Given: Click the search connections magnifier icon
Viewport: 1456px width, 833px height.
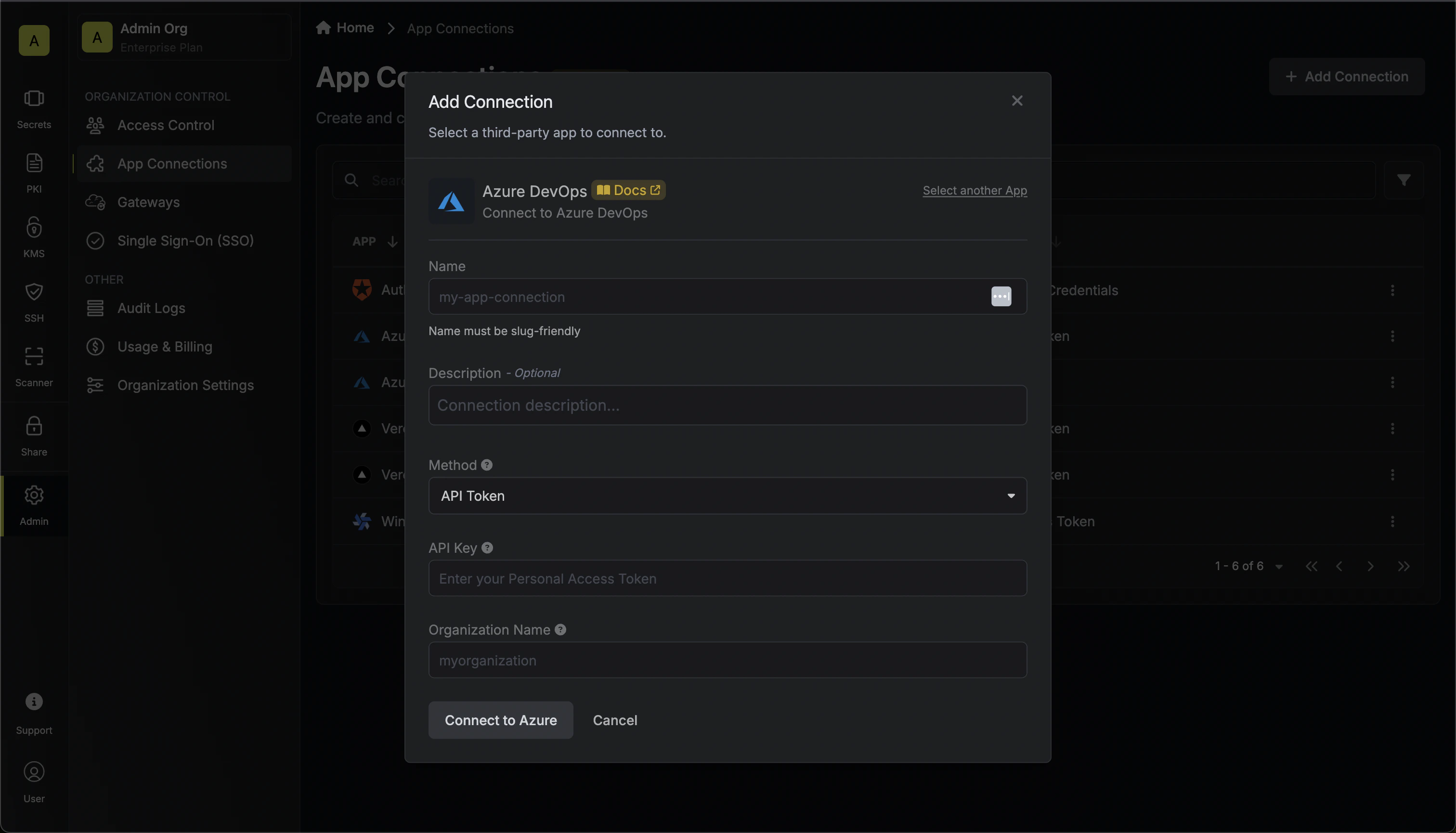Looking at the screenshot, I should pyautogui.click(x=351, y=180).
